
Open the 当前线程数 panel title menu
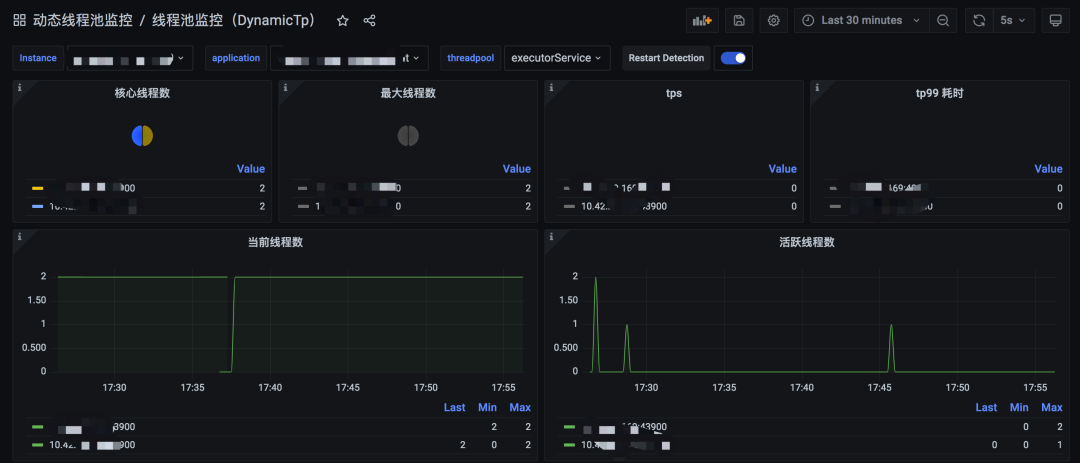click(275, 242)
